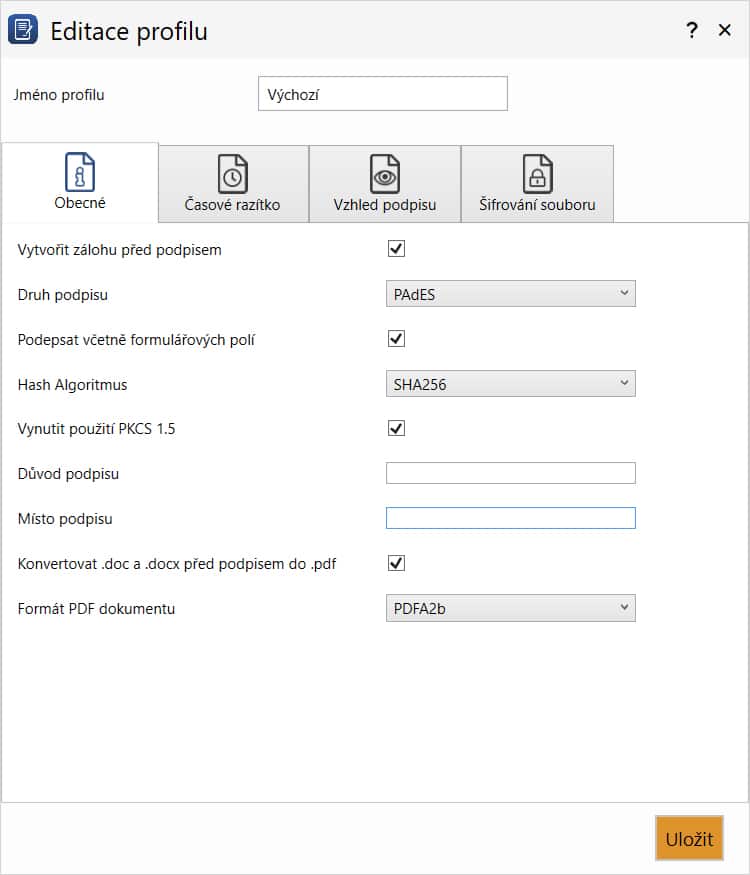Uncheck Vytvořit zálohu před podpisem checkbox
The width and height of the screenshot is (750, 875).
[396, 248]
